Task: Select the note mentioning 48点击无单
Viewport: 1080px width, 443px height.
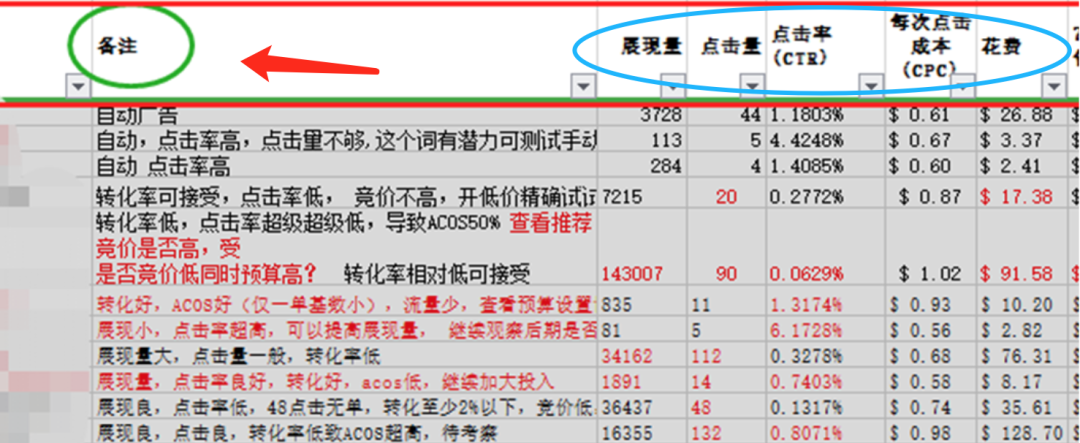Action: (344, 406)
